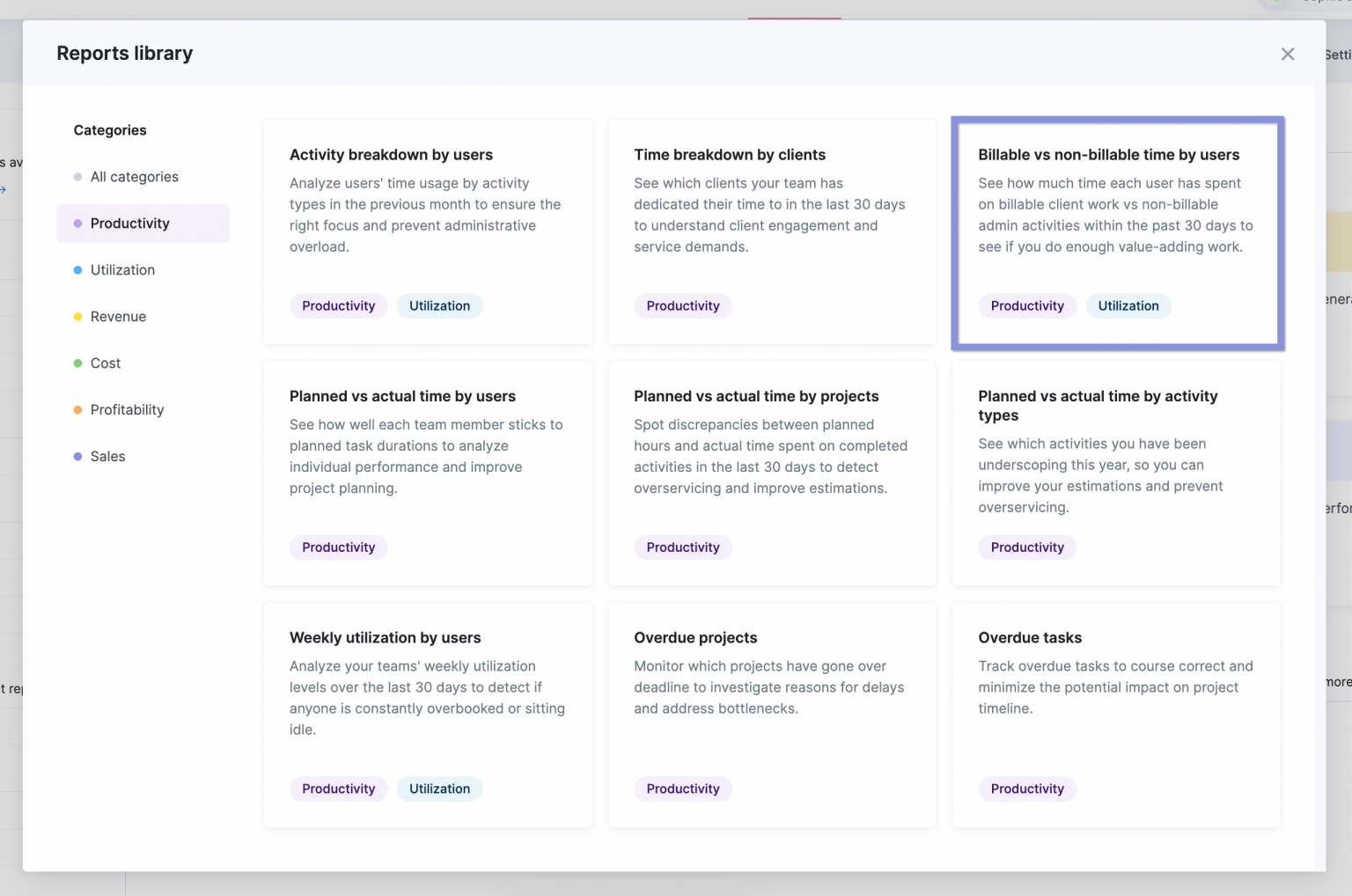Click Utilization tag on Activity breakdown card

pos(439,306)
